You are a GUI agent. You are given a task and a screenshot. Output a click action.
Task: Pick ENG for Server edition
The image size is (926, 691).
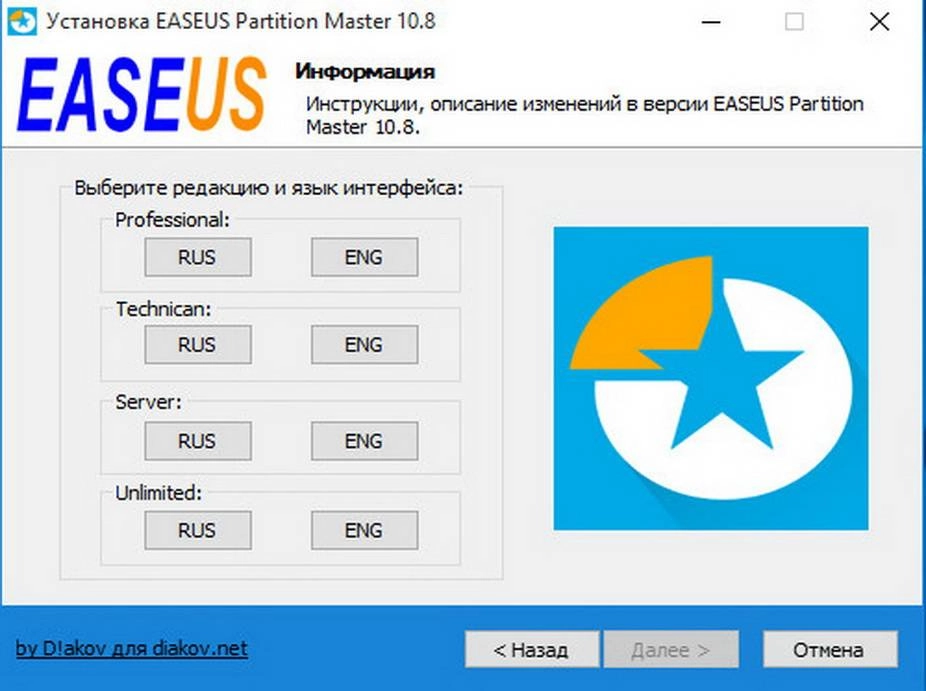tap(364, 441)
